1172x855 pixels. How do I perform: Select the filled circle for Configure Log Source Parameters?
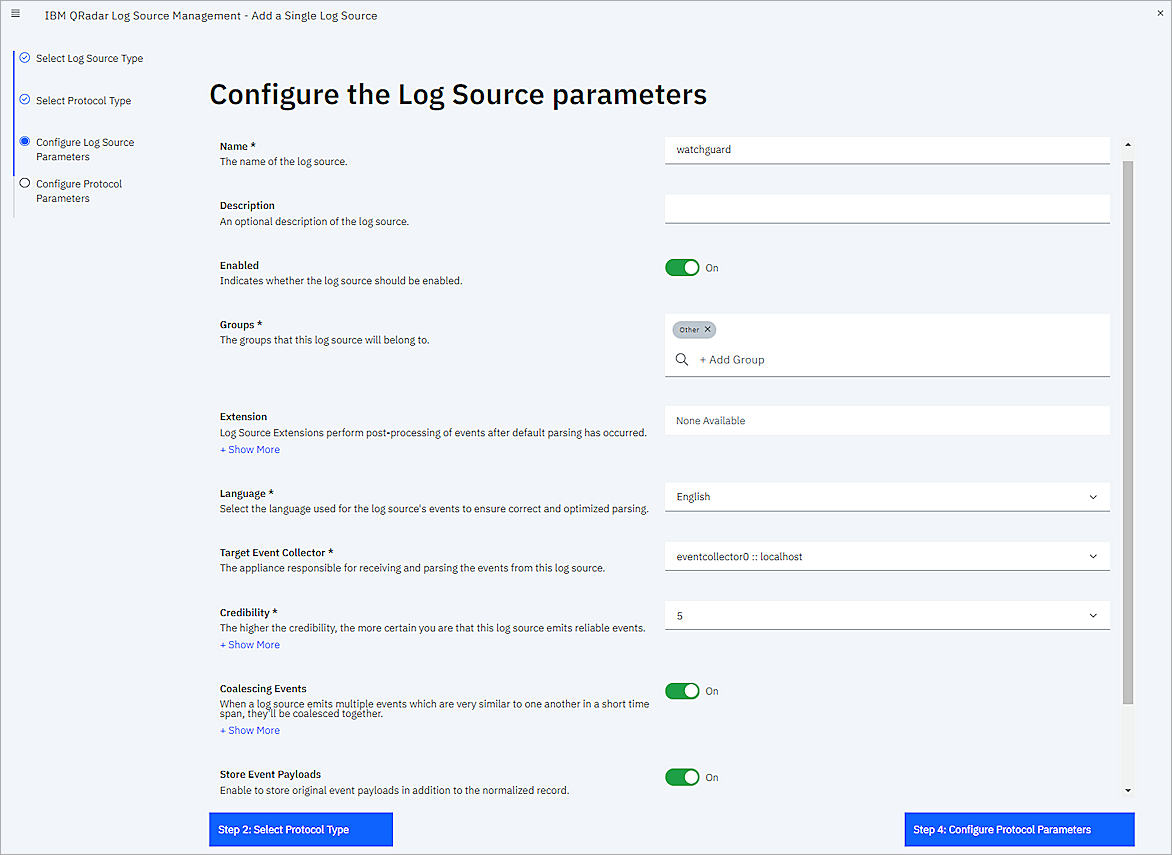[23, 142]
